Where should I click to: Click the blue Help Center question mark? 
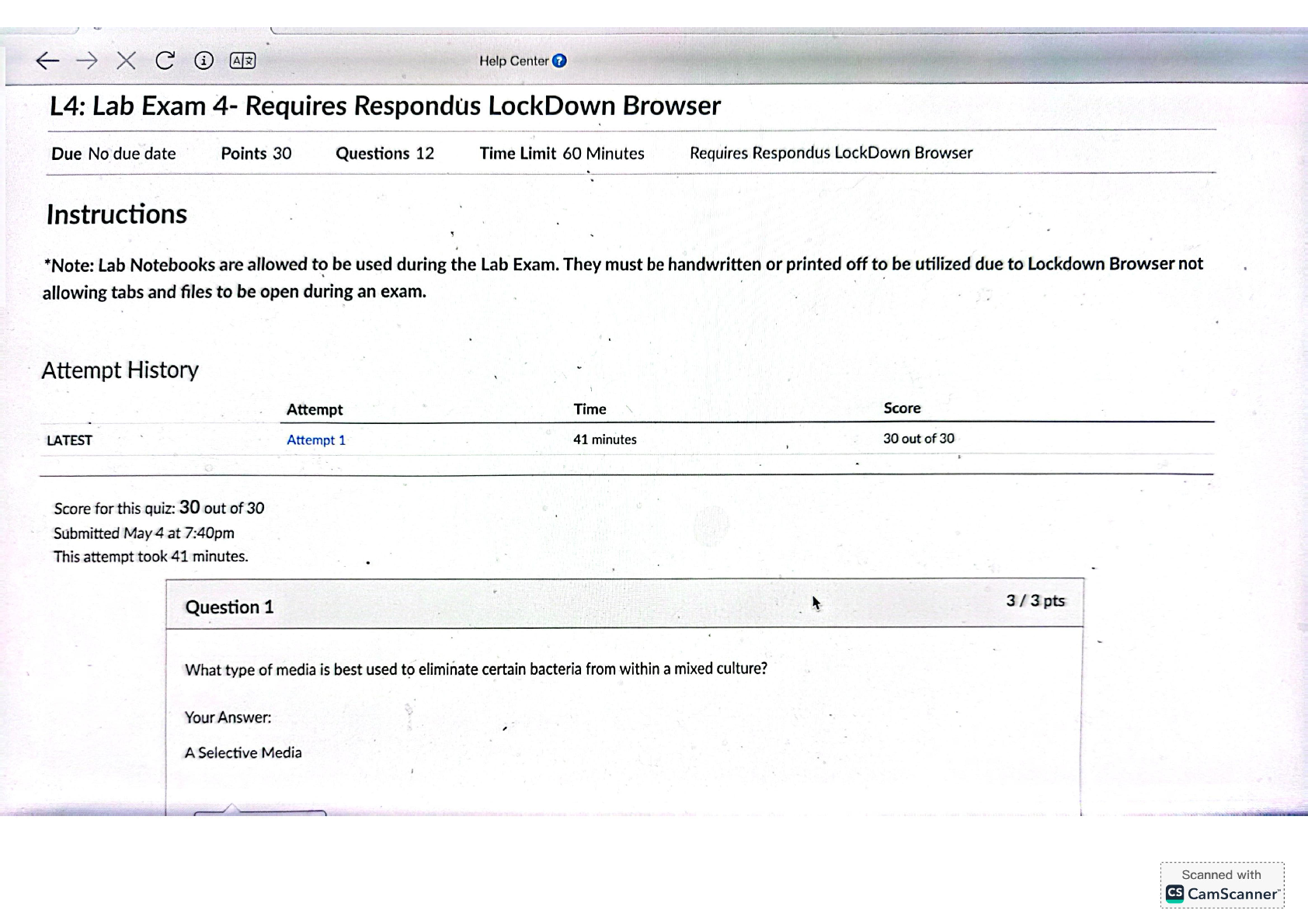559,61
